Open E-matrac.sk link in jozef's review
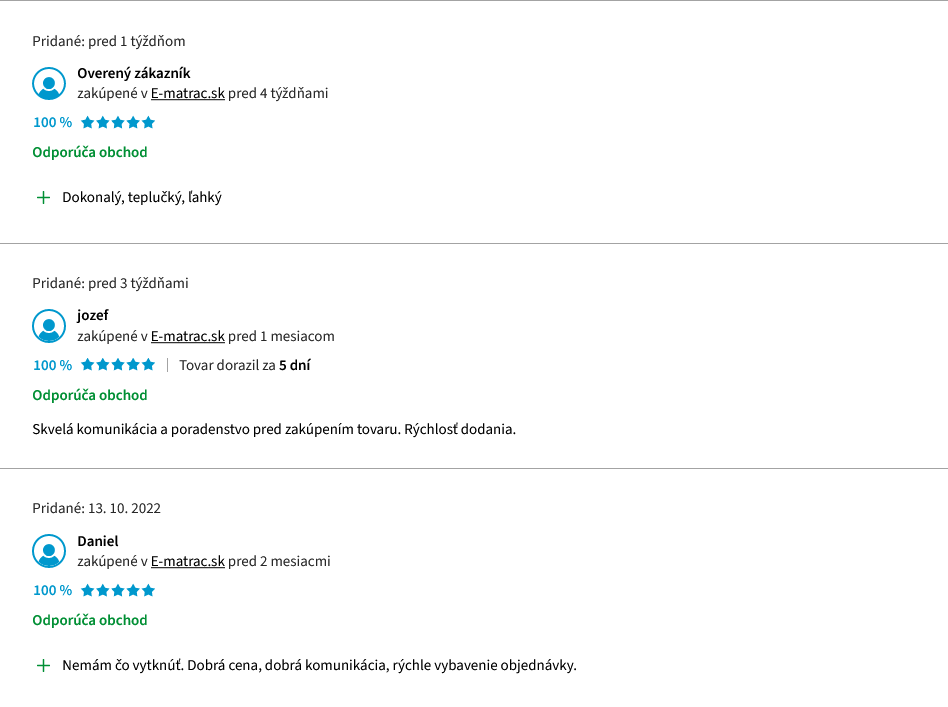The height and width of the screenshot is (707, 948). point(187,336)
